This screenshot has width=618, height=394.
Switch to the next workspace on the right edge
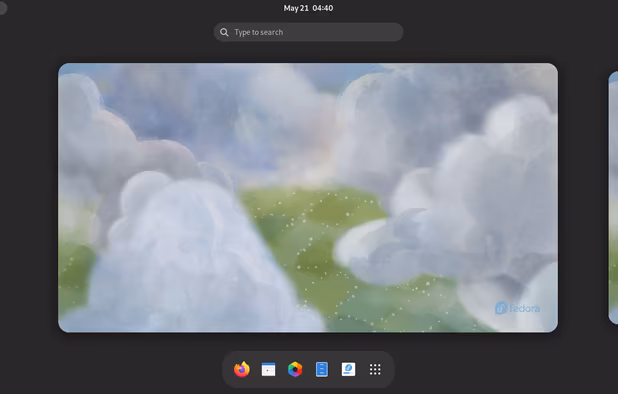click(613, 198)
